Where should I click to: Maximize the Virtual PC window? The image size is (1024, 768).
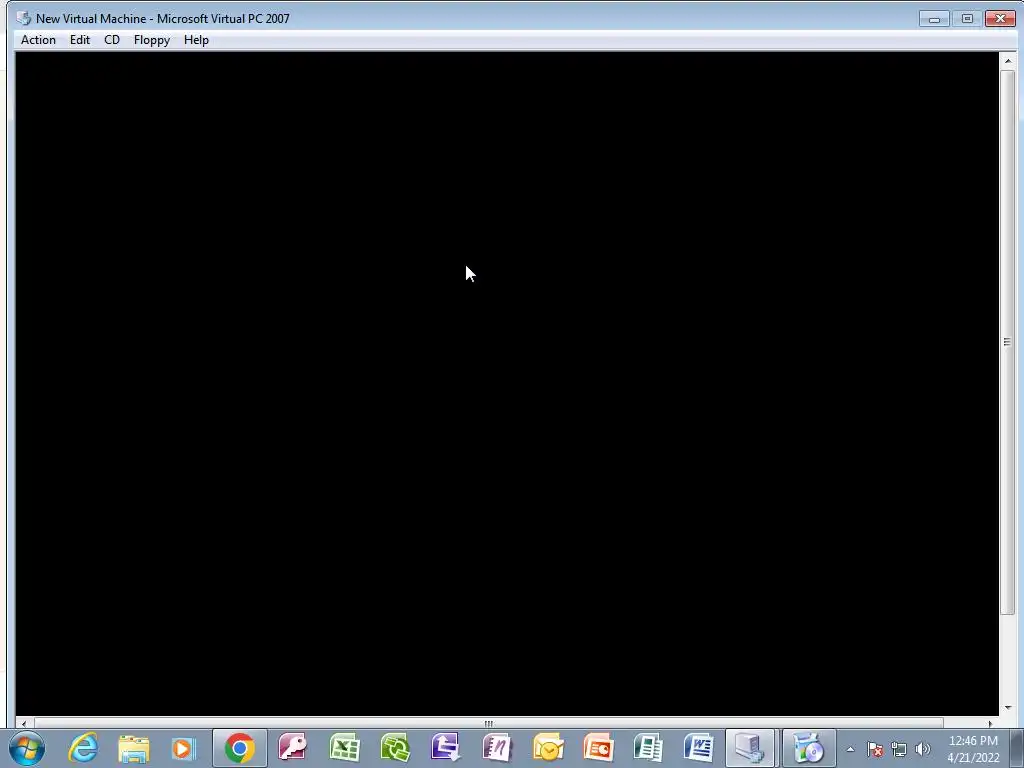tap(967, 19)
